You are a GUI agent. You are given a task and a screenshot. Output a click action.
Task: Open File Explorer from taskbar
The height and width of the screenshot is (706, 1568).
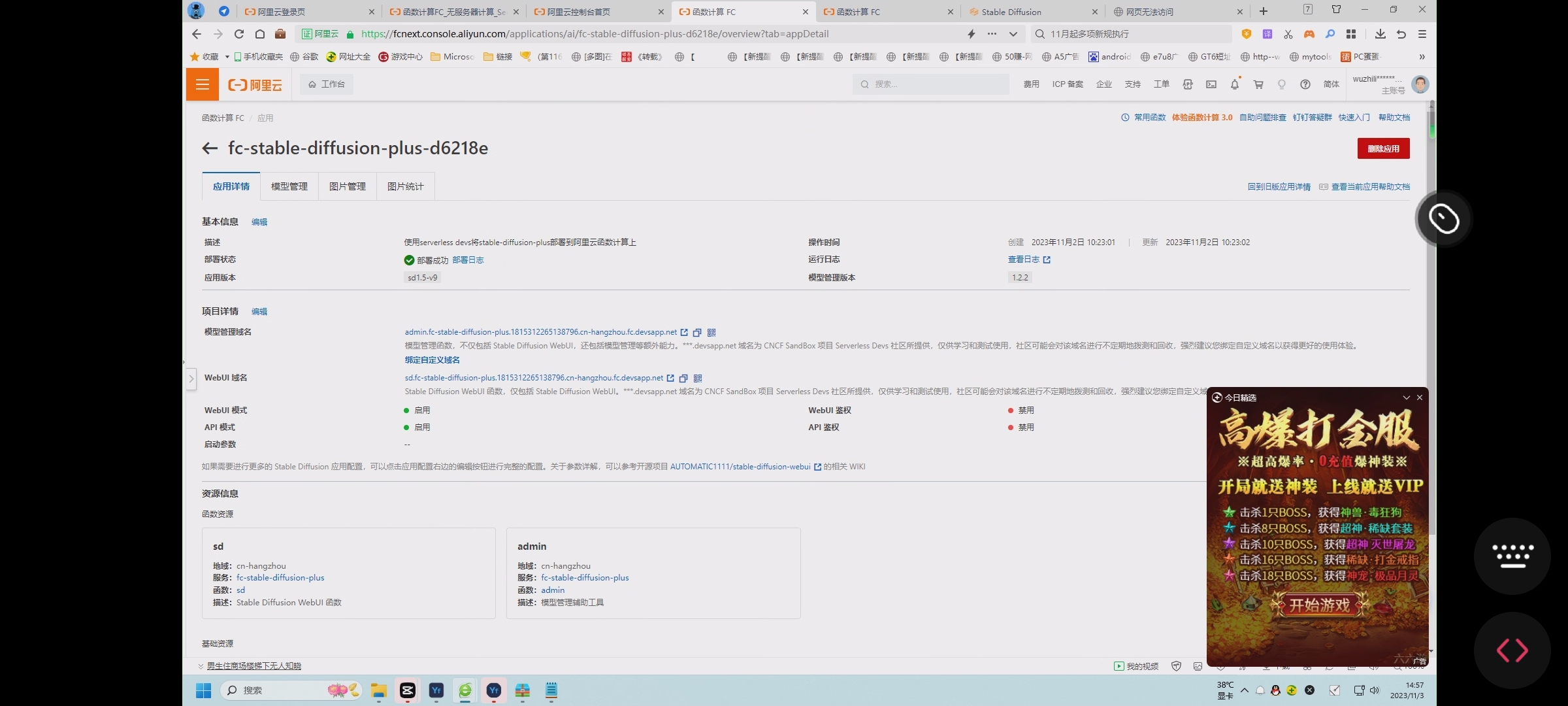(x=379, y=690)
